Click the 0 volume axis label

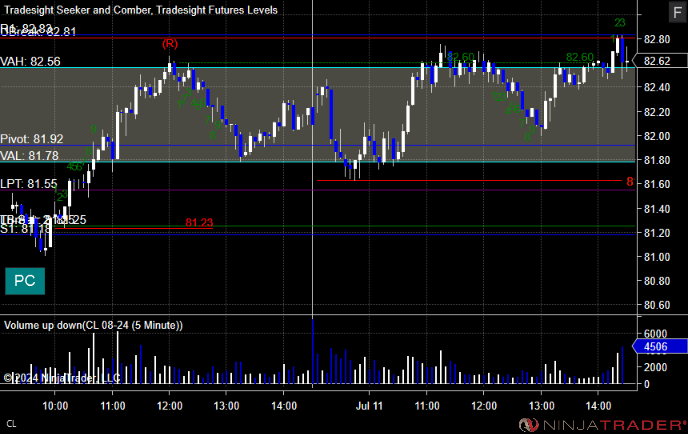(x=646, y=384)
